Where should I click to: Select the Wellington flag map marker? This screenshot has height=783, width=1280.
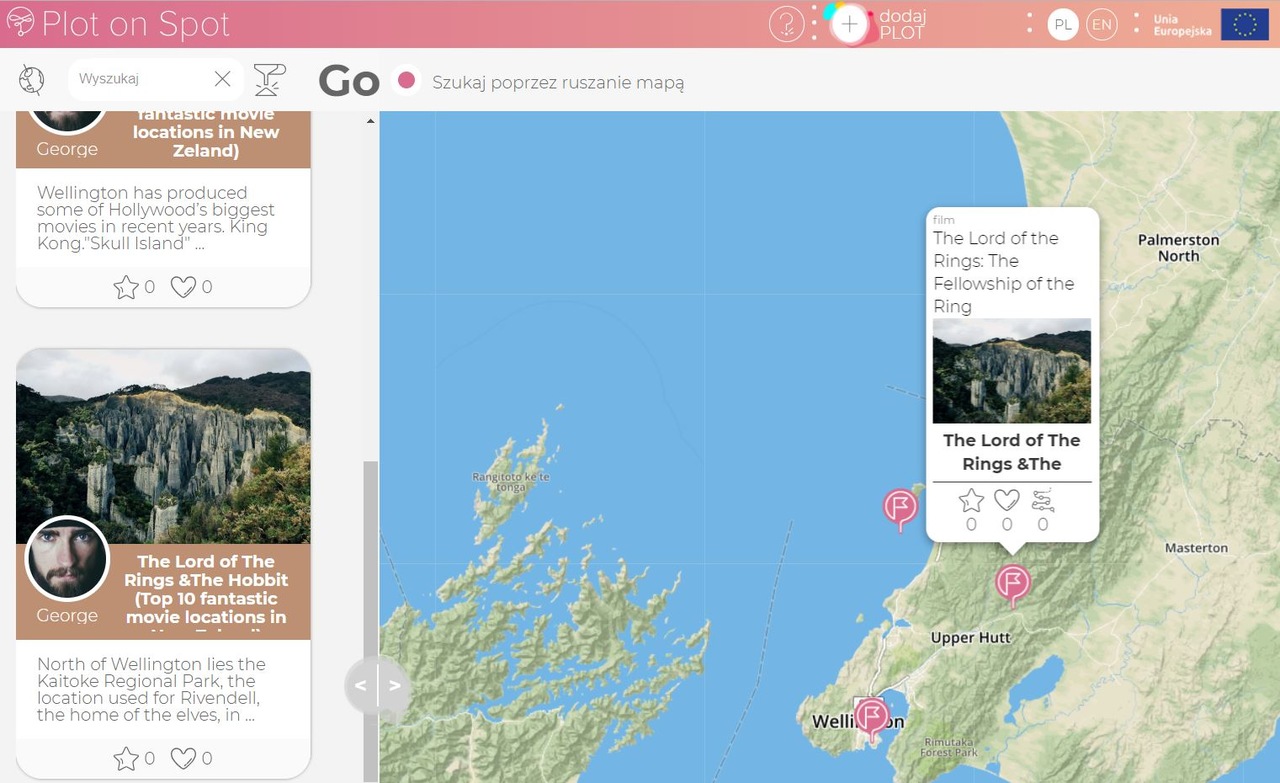click(x=872, y=715)
